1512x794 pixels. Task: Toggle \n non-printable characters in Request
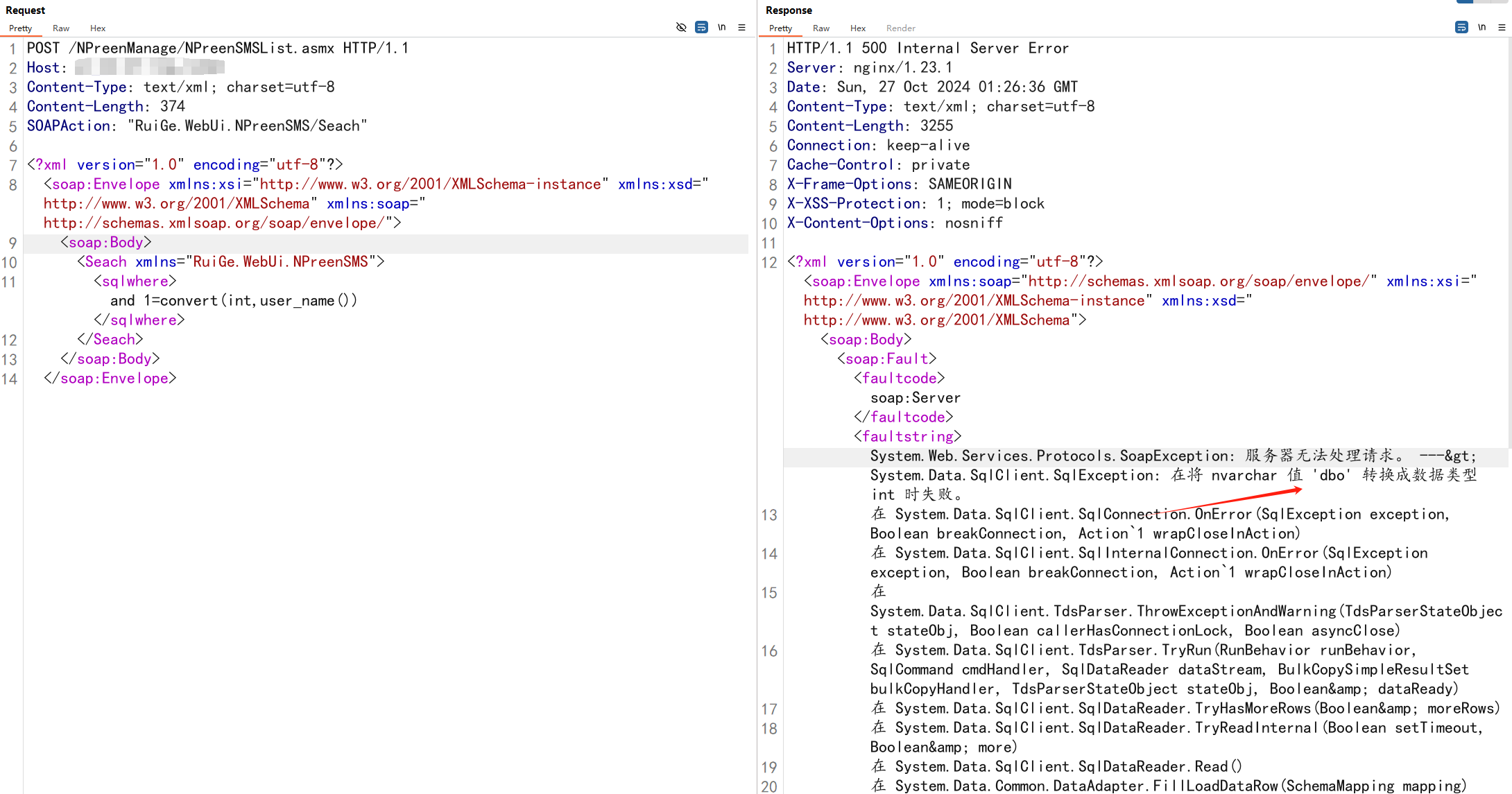[x=721, y=27]
